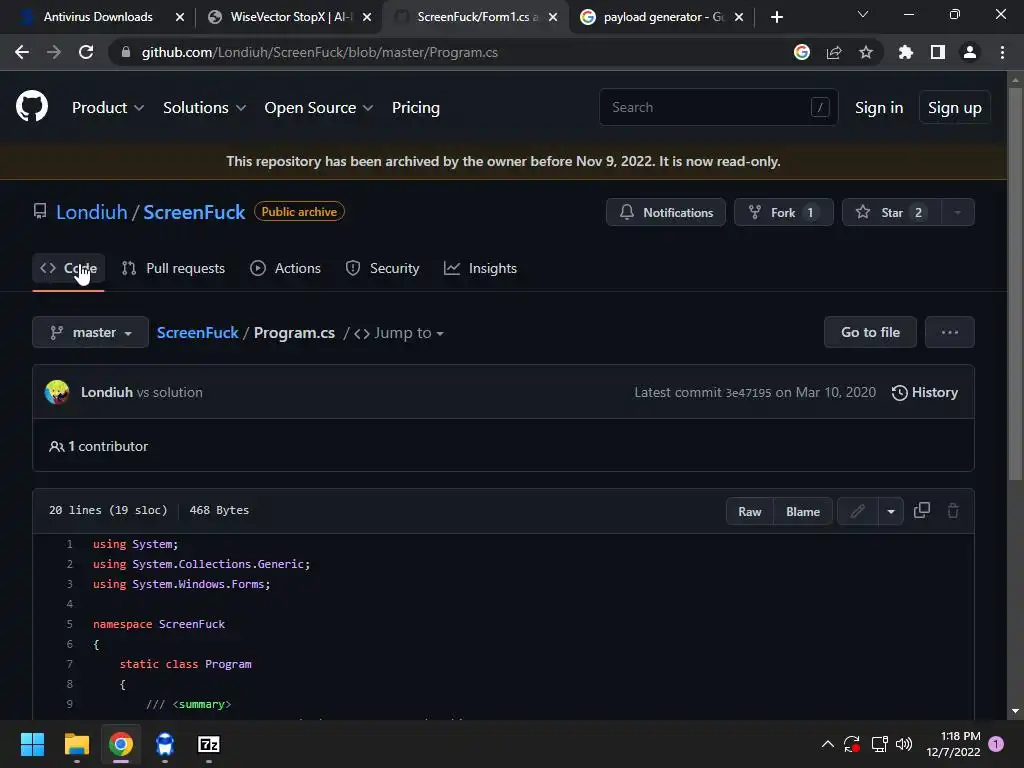The height and width of the screenshot is (768, 1024).
Task: Click the Sign up button
Action: [954, 107]
